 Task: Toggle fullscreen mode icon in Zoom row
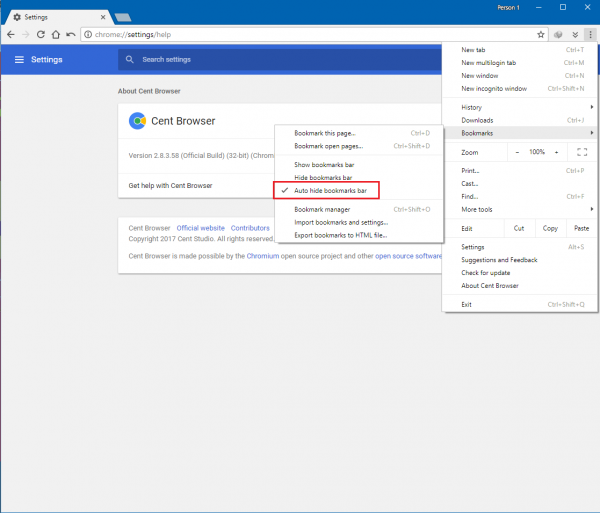tap(582, 152)
